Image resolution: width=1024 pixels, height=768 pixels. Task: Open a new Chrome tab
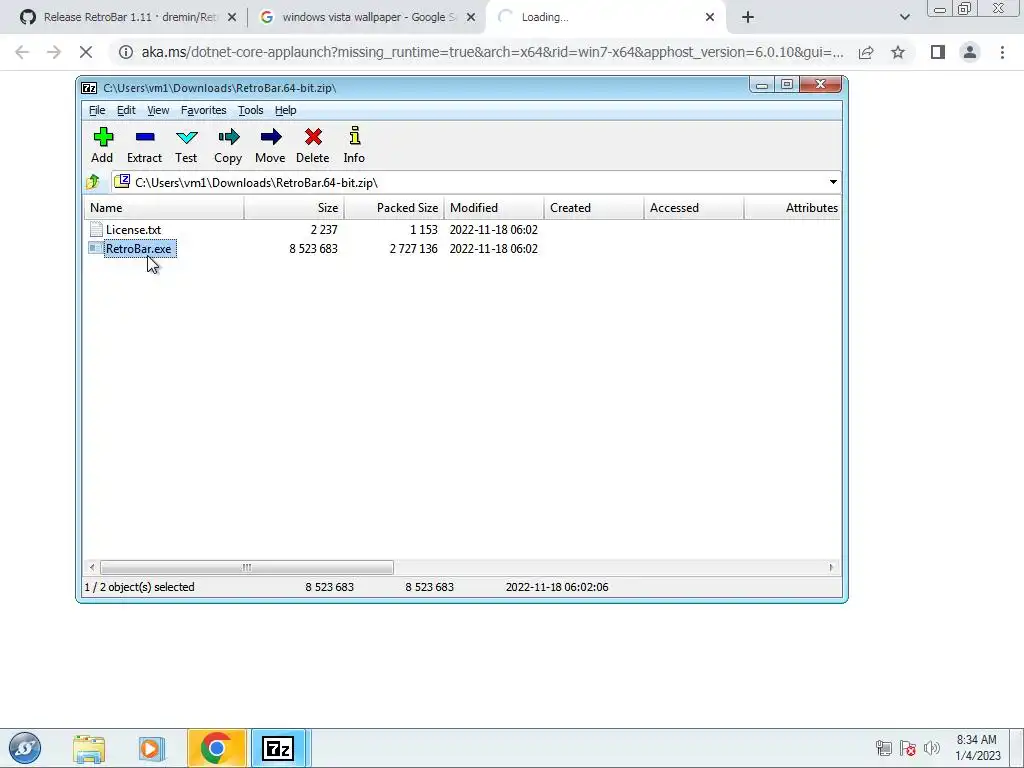[x=748, y=17]
